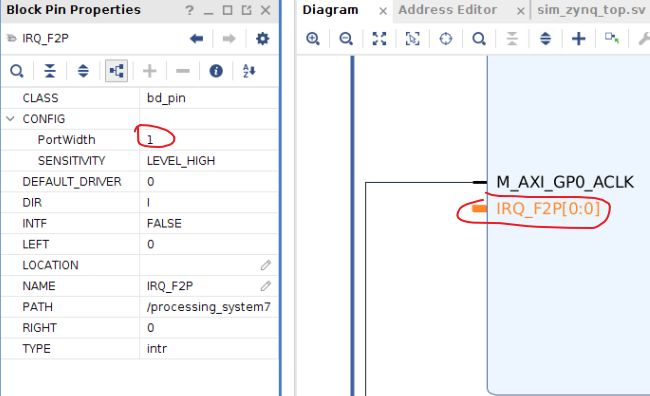650x396 pixels.
Task: Show property info icon
Action: 216,71
